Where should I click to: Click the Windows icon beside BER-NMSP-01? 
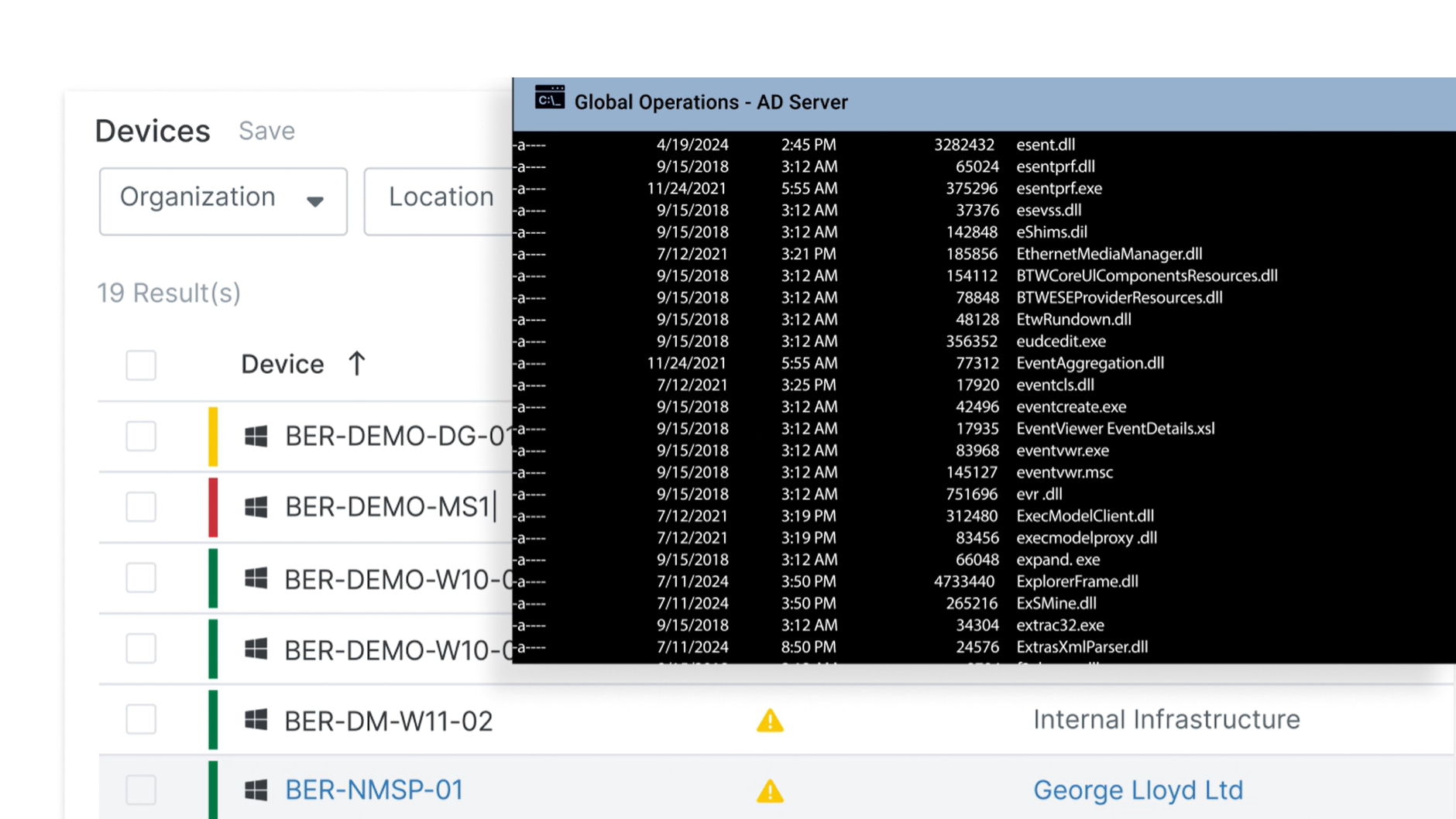[257, 790]
